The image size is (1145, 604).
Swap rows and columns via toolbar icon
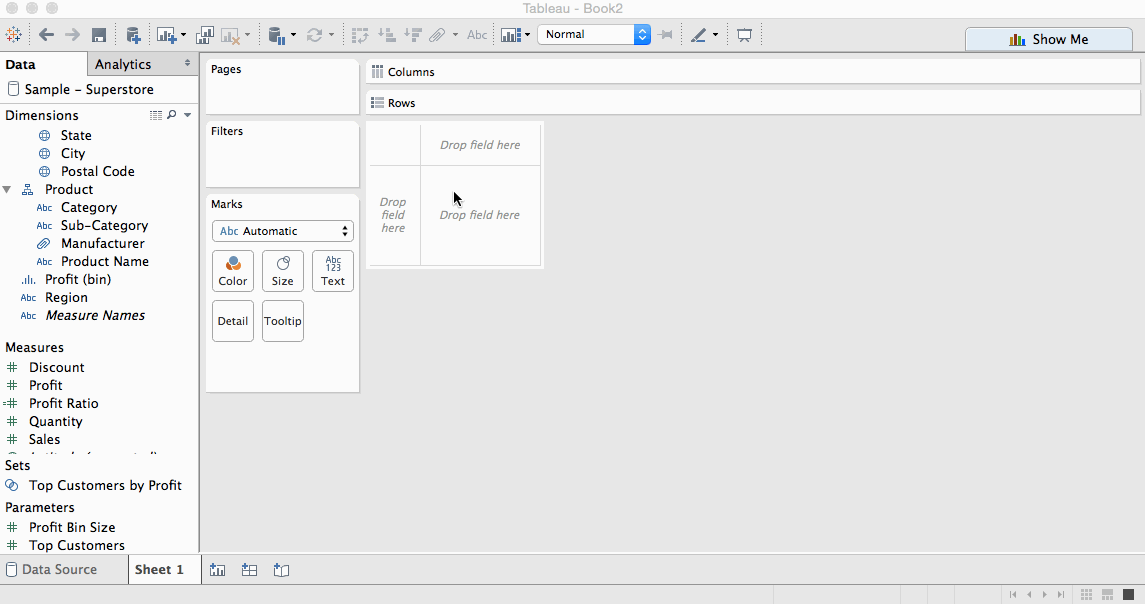click(360, 35)
